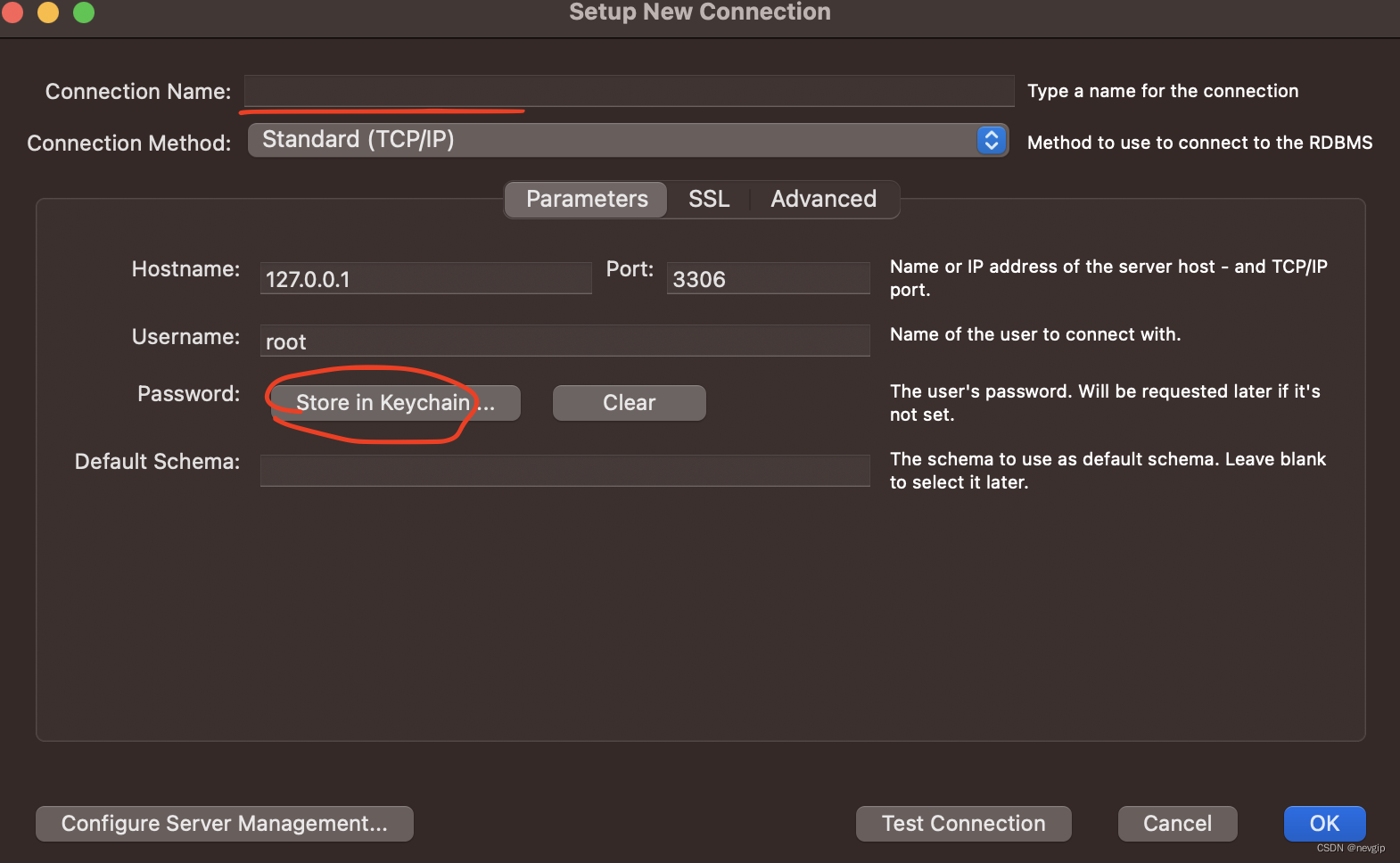Screen dimensions: 1400x863
Task: Click the blue stepper arrows on Connection Method
Action: [x=991, y=140]
